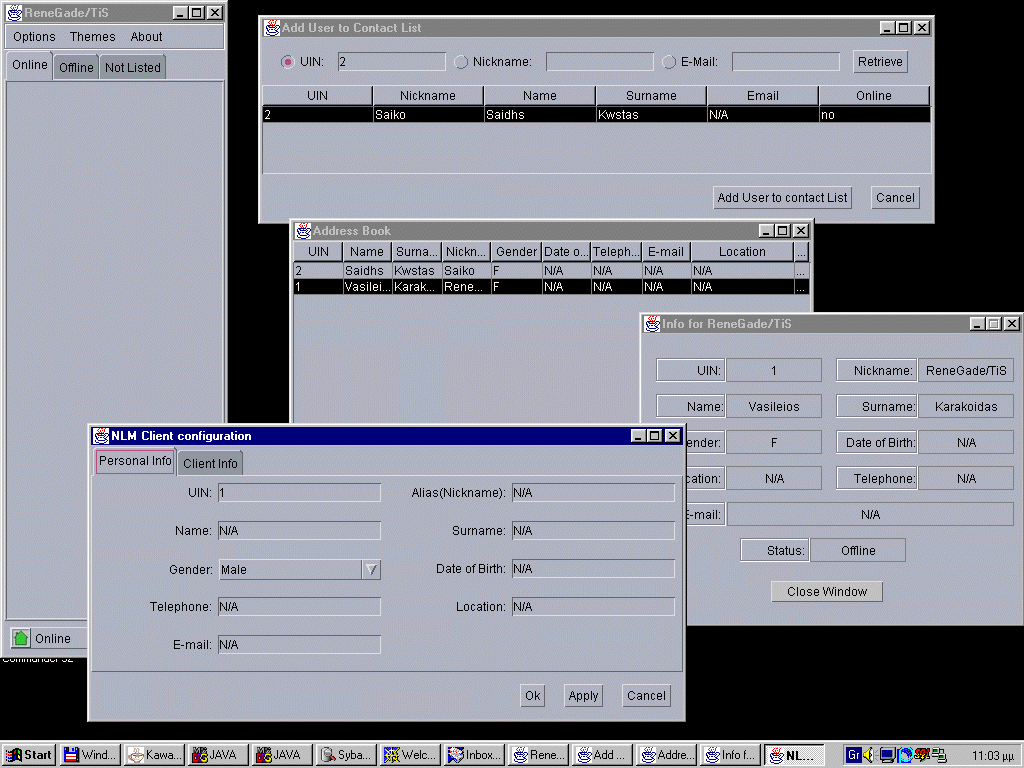Switch to the Inbox taskbar item
This screenshot has height=768, width=1024.
point(473,755)
